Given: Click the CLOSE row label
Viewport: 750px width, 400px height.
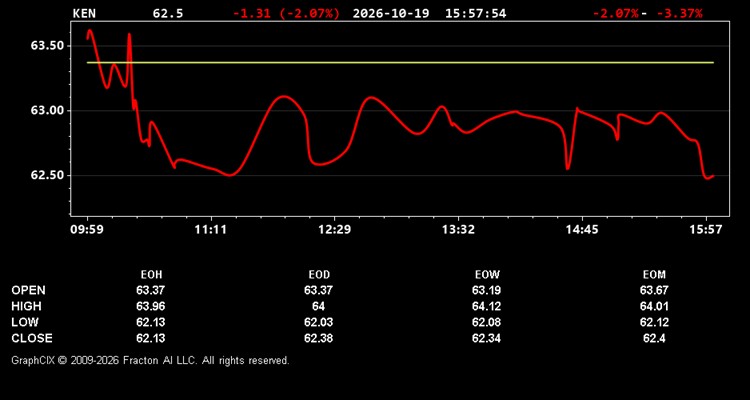Looking at the screenshot, I should (x=32, y=338).
